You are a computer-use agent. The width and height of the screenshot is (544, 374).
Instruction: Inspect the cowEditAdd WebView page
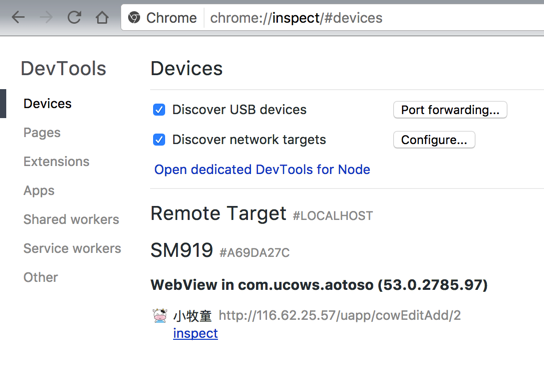195,333
